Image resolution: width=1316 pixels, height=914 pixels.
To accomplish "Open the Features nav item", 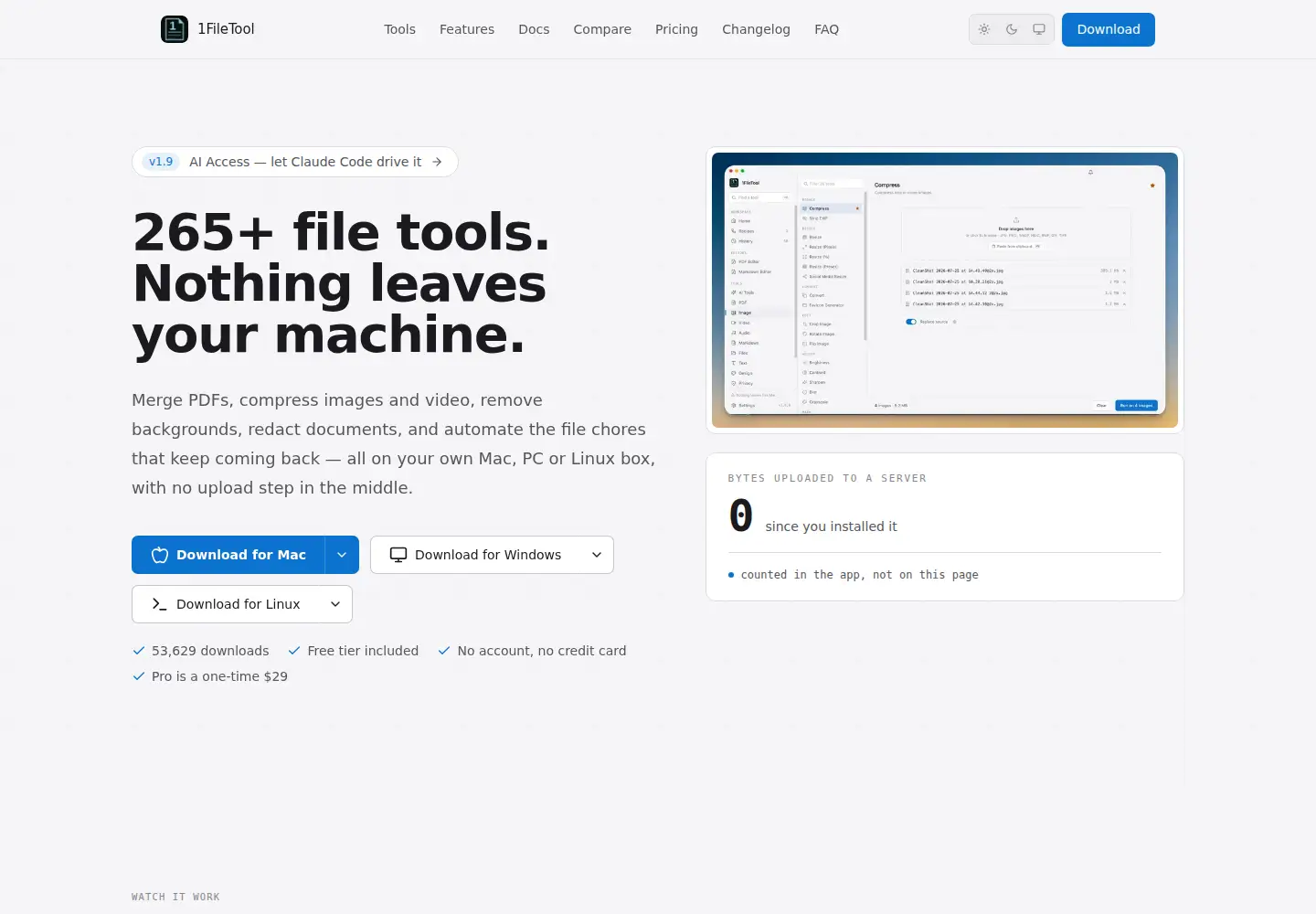I will 467,29.
